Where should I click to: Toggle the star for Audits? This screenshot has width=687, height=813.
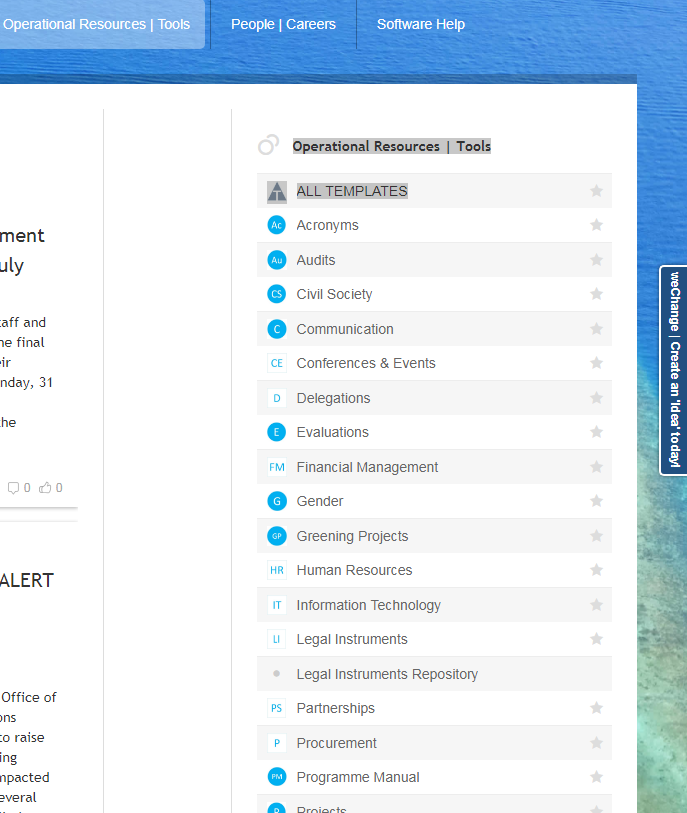pos(596,259)
